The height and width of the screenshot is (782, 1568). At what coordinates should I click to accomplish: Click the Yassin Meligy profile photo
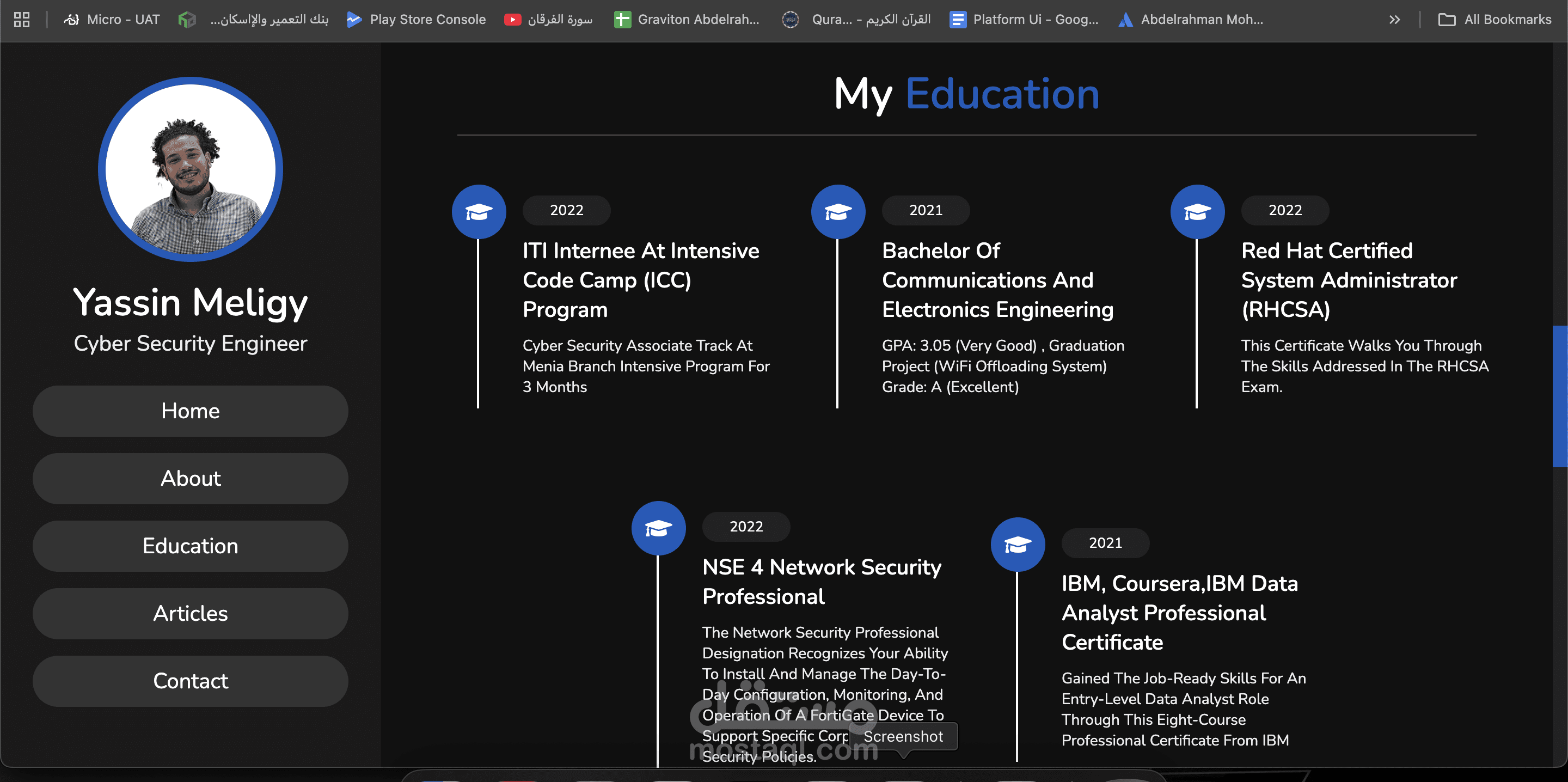click(x=191, y=169)
